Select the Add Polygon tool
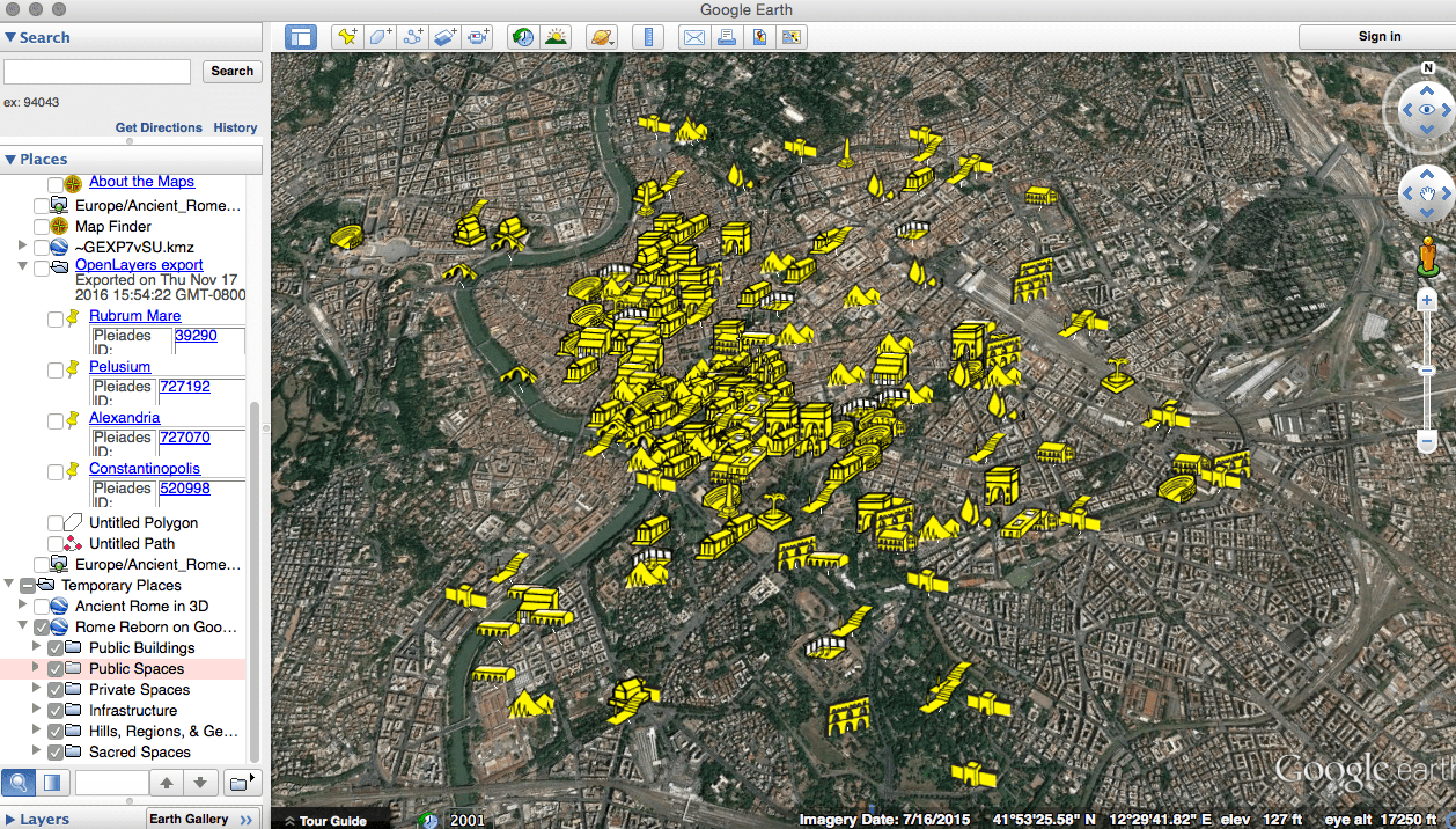Screen dimensions: 1456x829 (380, 37)
